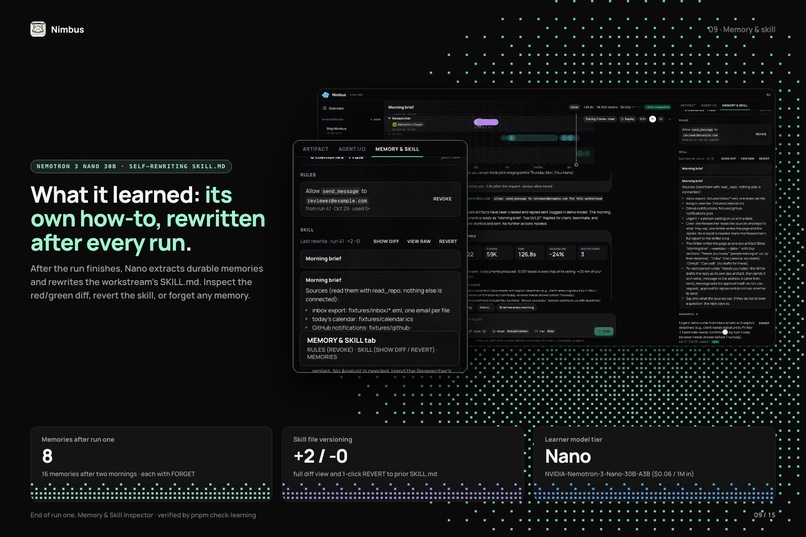806x537 pixels.
Task: Click the '126.8s' time stat tile
Action: pos(529,252)
